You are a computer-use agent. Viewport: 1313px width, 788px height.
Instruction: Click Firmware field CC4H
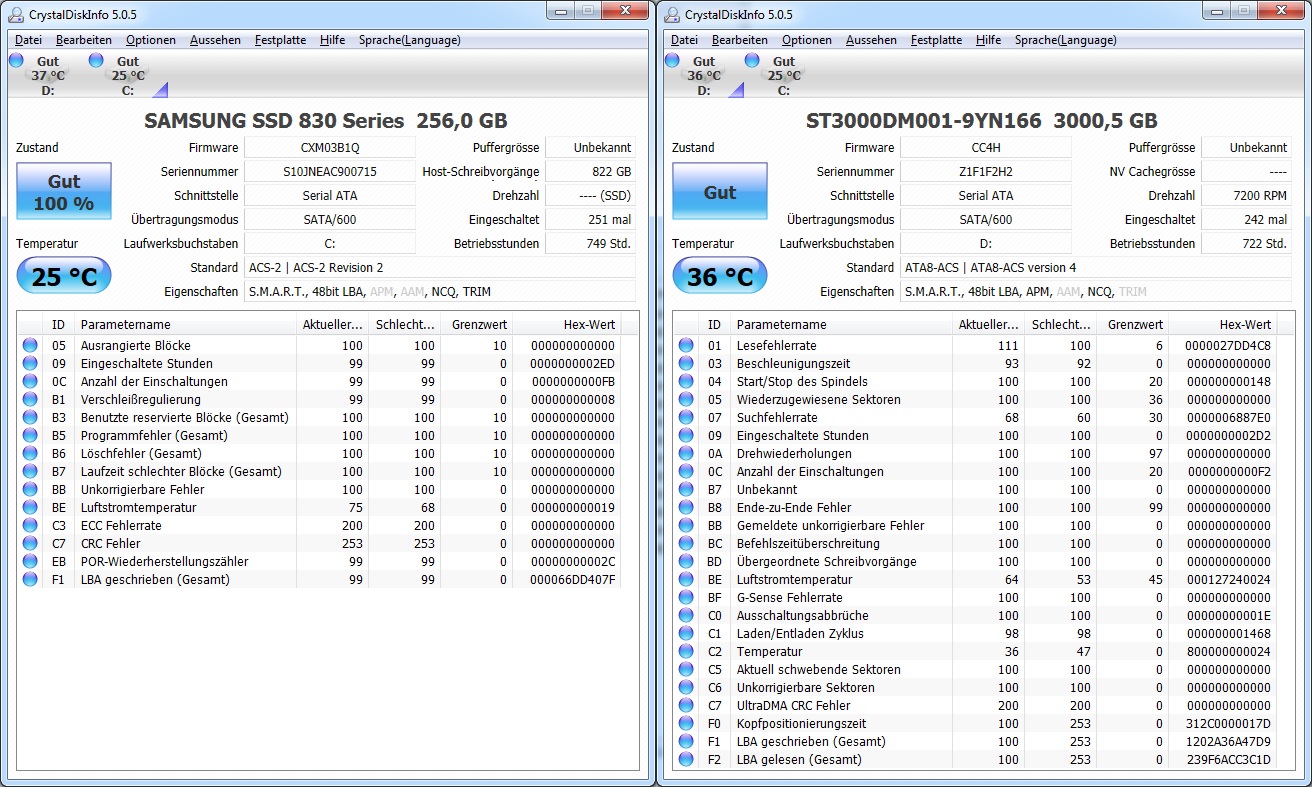click(986, 147)
